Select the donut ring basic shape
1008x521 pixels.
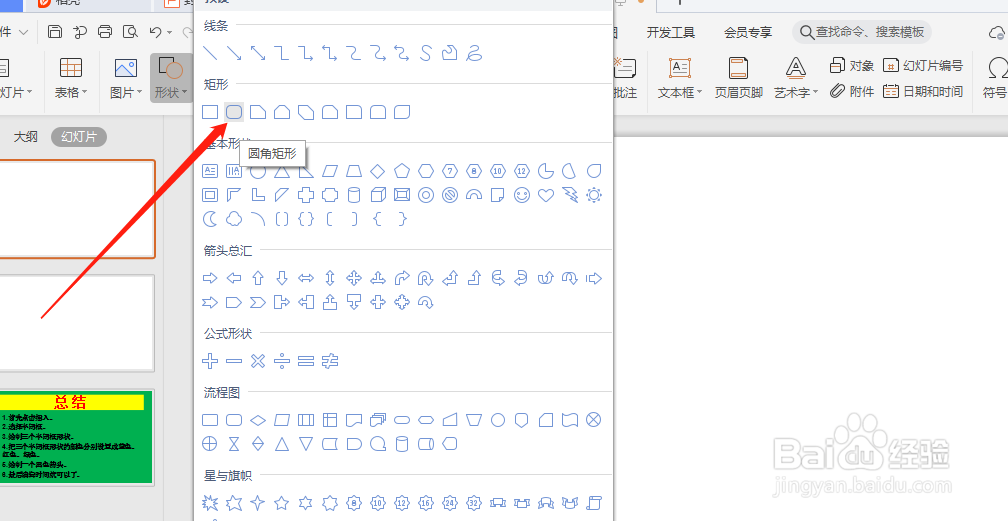[426, 195]
